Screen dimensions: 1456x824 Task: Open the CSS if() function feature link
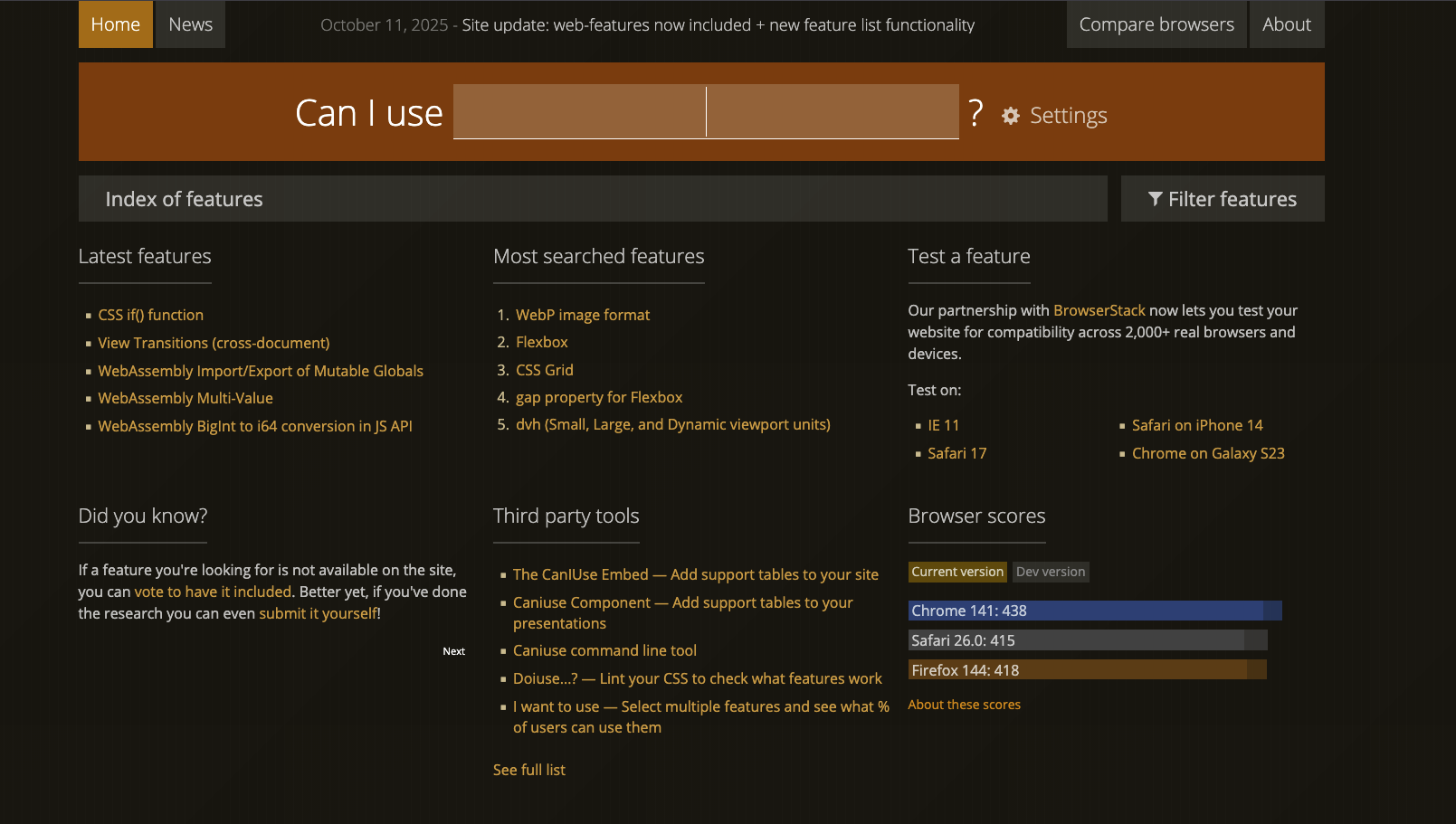pyautogui.click(x=150, y=315)
